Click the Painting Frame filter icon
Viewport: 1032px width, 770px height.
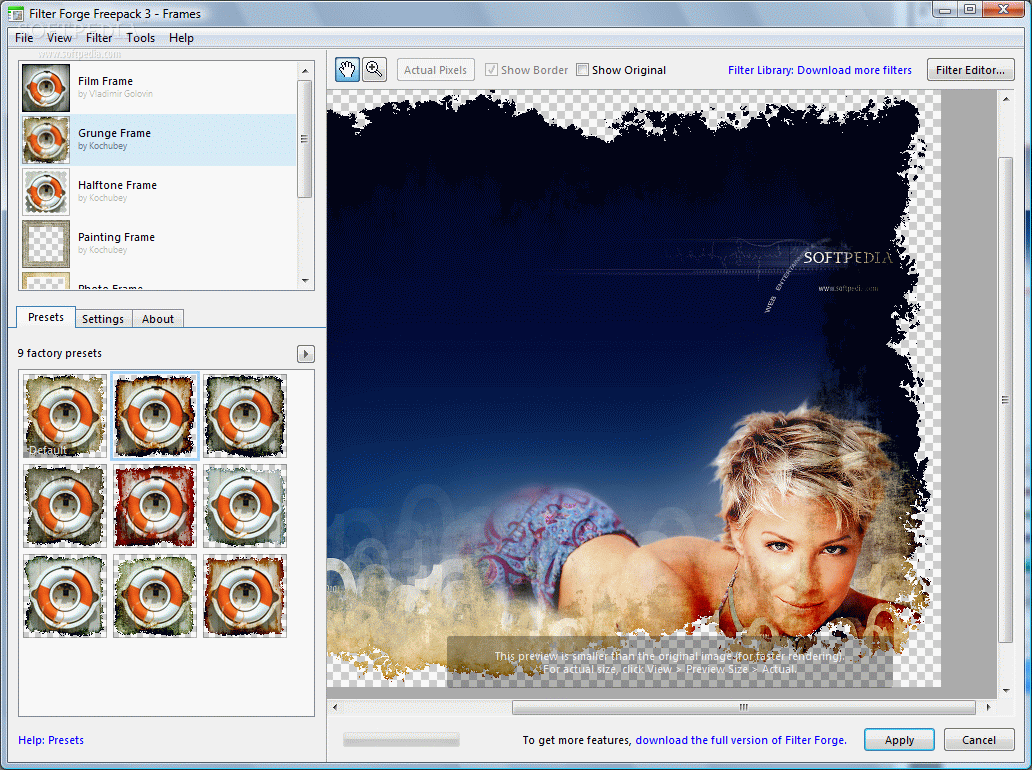(x=46, y=244)
